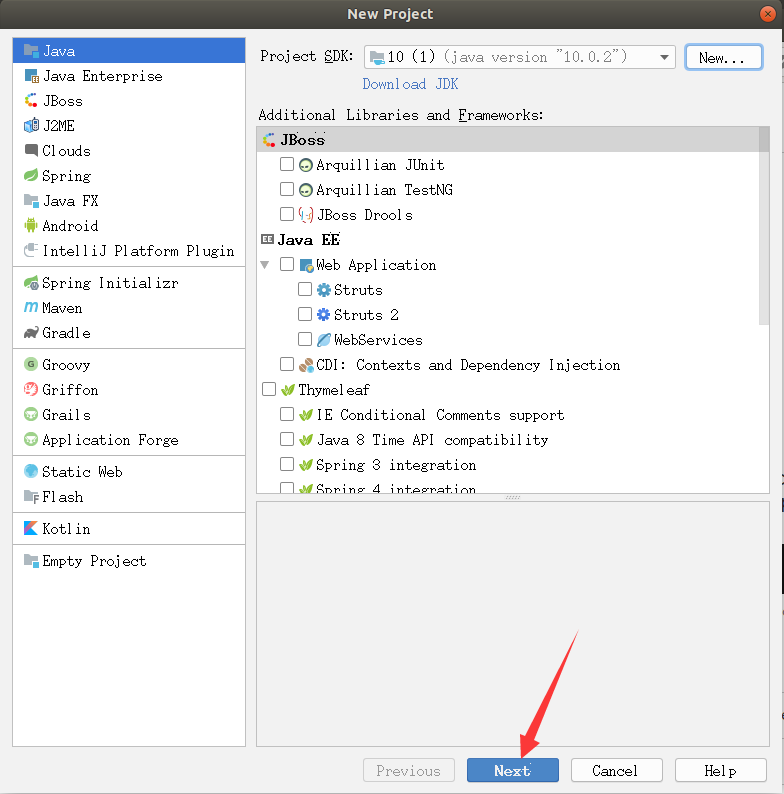Select the Griffon icon
The width and height of the screenshot is (784, 794).
click(31, 389)
